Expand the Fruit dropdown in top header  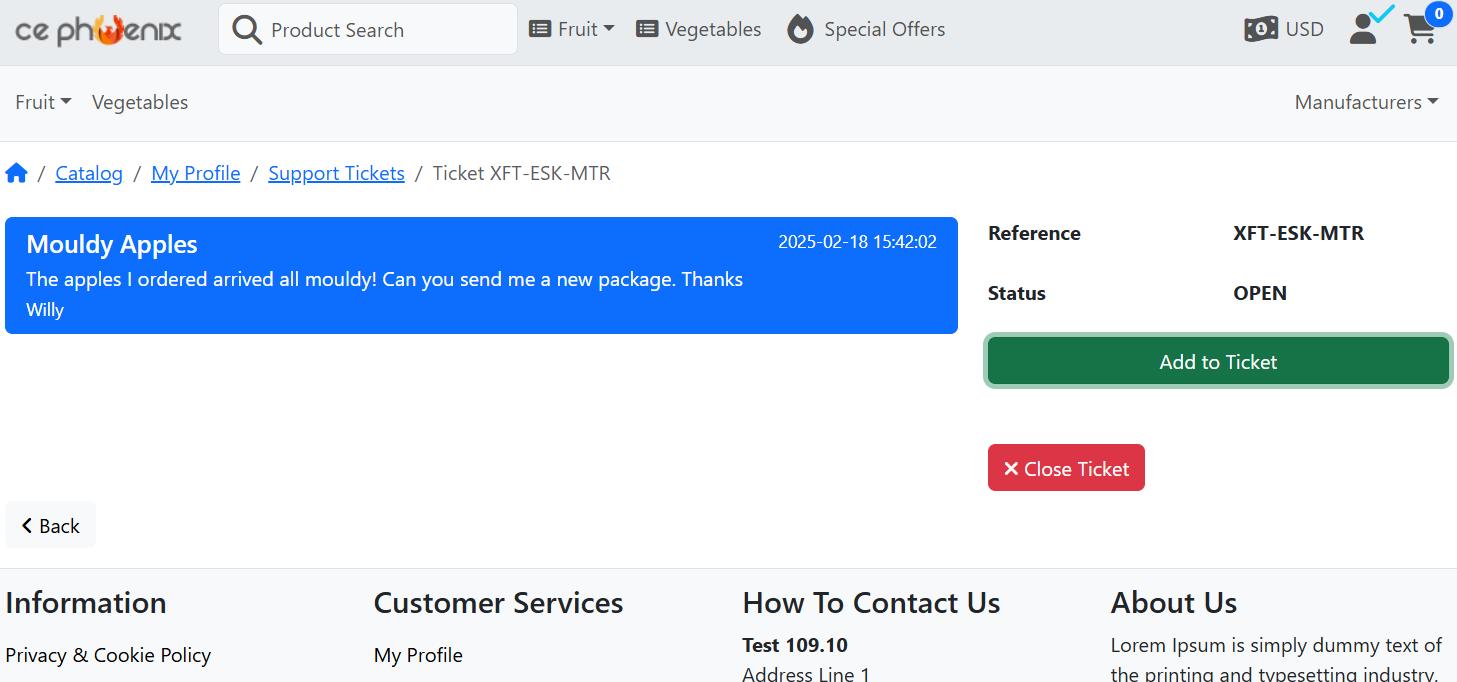572,29
